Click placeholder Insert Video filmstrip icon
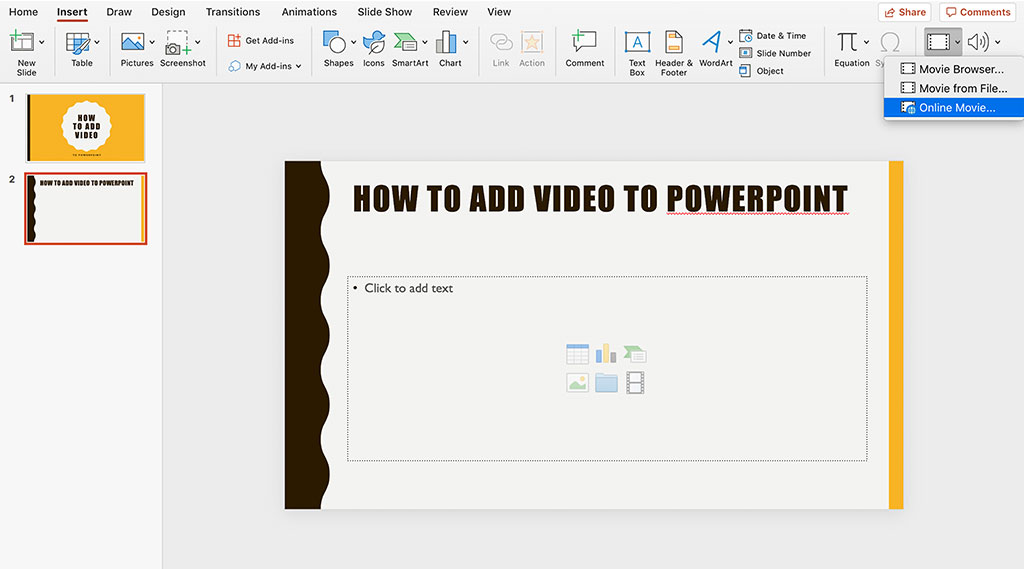The height and width of the screenshot is (569, 1024). tap(635, 383)
